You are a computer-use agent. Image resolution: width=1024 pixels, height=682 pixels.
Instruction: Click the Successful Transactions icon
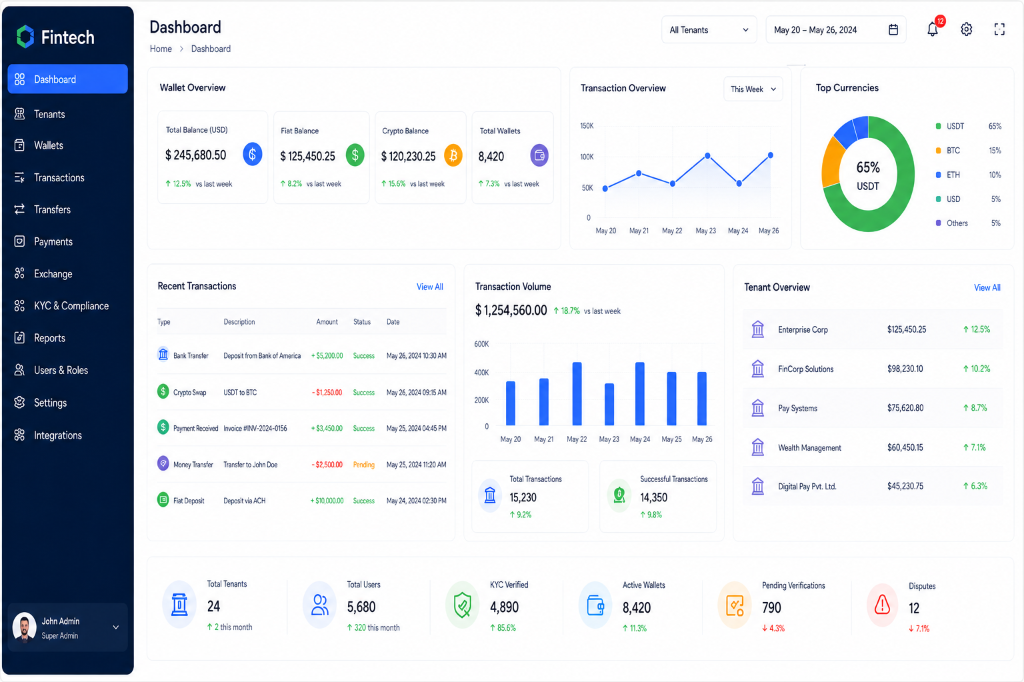coord(619,495)
